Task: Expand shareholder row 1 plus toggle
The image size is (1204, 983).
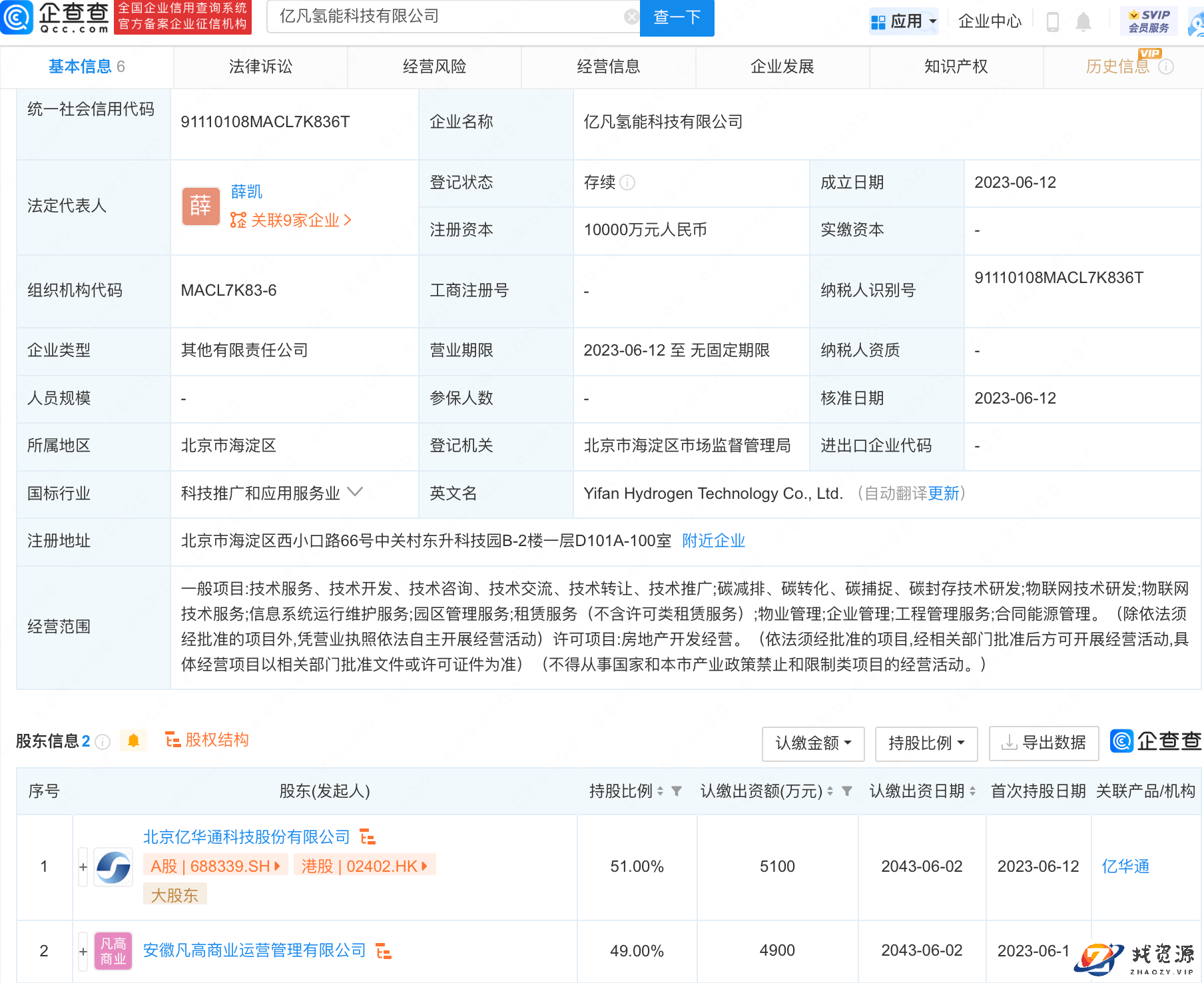Action: click(x=83, y=867)
